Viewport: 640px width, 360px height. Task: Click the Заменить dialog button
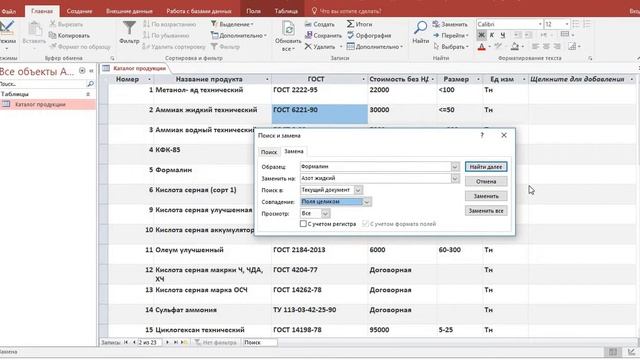click(x=486, y=196)
